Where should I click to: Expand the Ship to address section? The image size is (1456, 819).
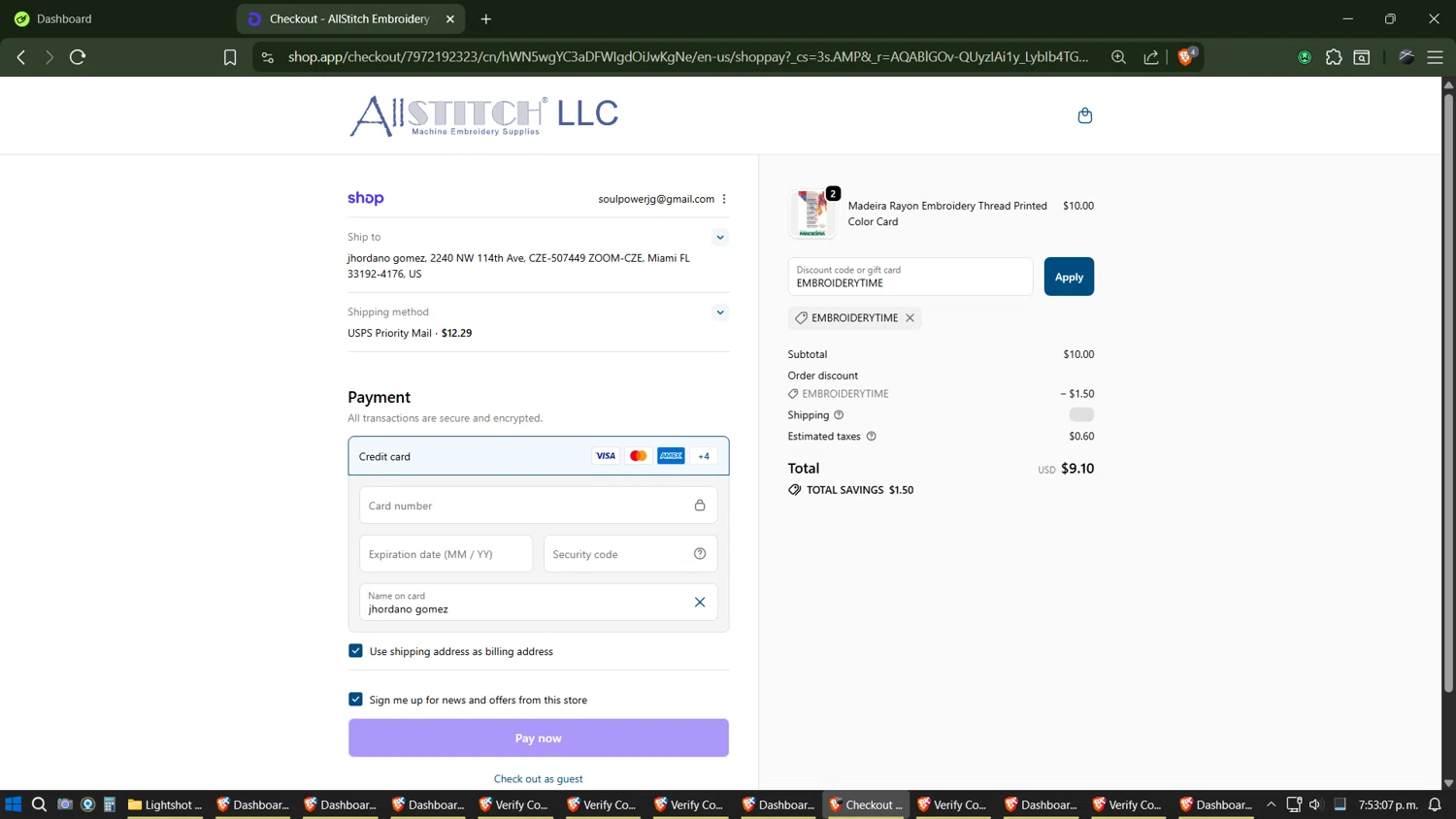coord(720,237)
